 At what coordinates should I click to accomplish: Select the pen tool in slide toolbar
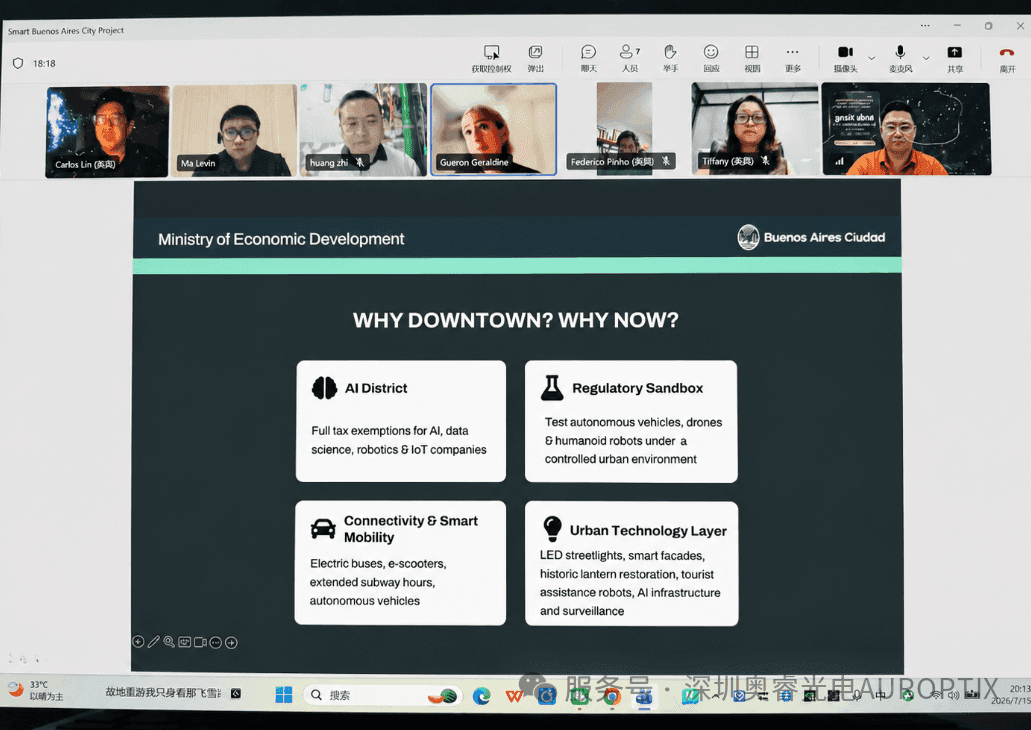(153, 642)
